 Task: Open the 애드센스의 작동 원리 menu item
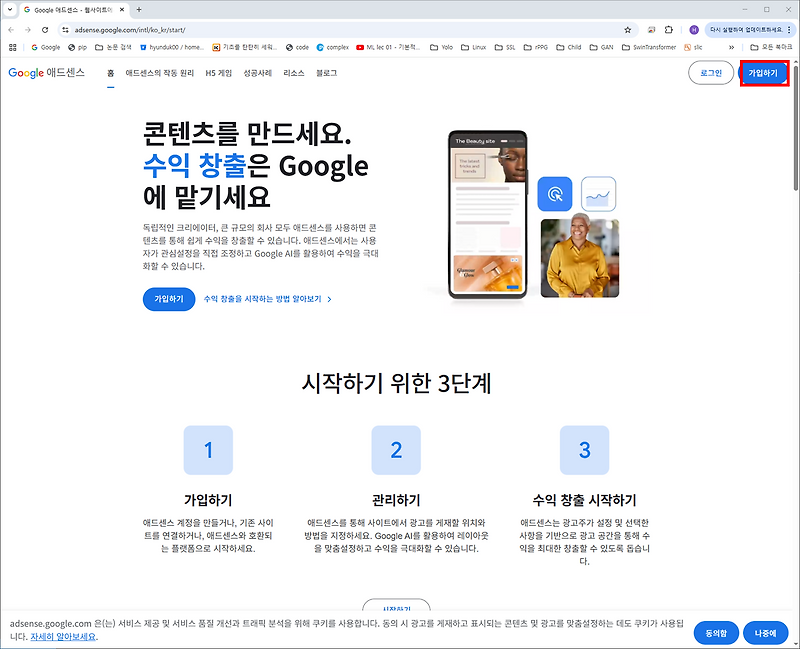[160, 73]
